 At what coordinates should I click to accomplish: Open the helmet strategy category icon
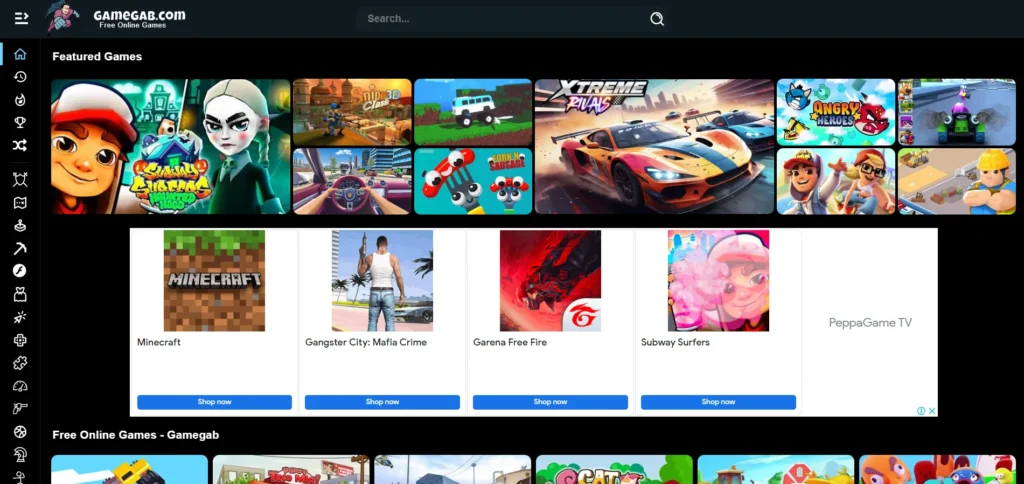[x=20, y=455]
